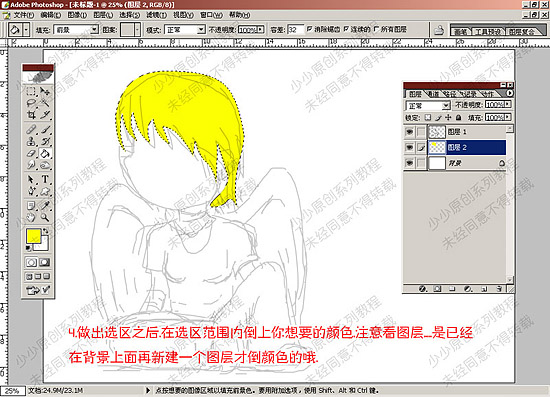
Task: Select the Blur tool
Action: coord(32,165)
